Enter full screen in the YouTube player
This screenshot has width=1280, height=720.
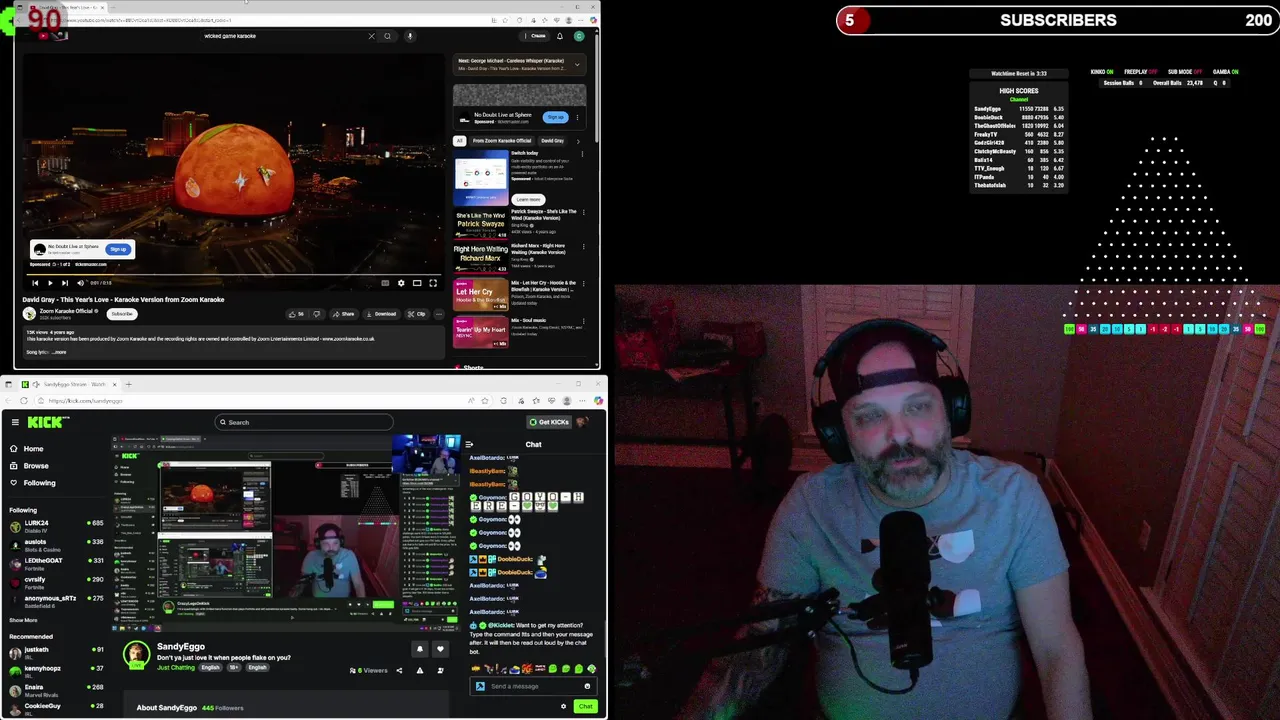[433, 283]
